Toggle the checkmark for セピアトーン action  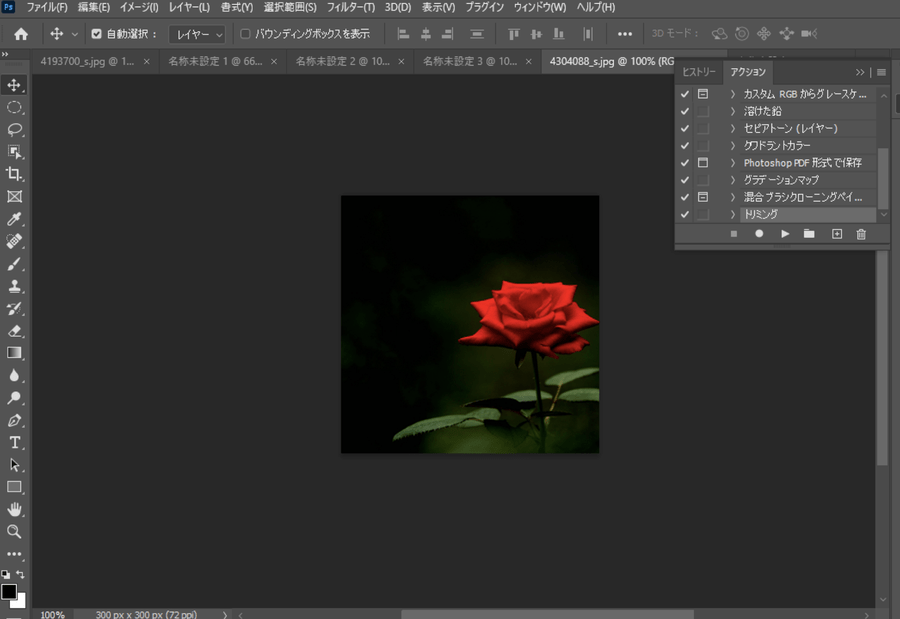point(685,128)
